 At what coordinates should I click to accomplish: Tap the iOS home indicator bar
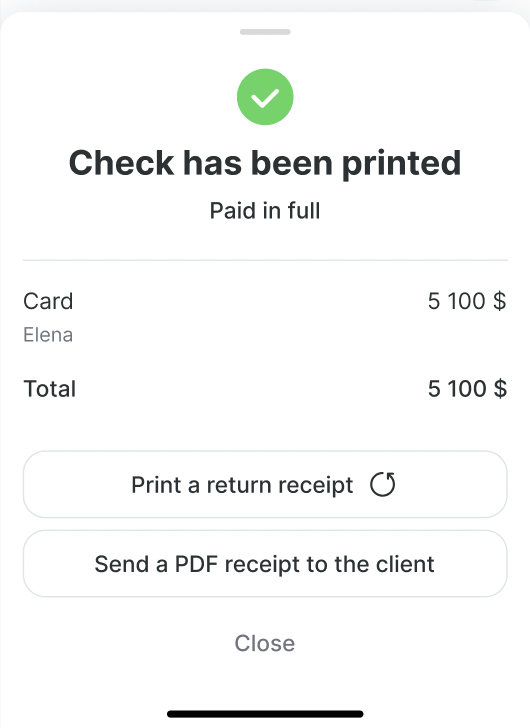pyautogui.click(x=265, y=714)
